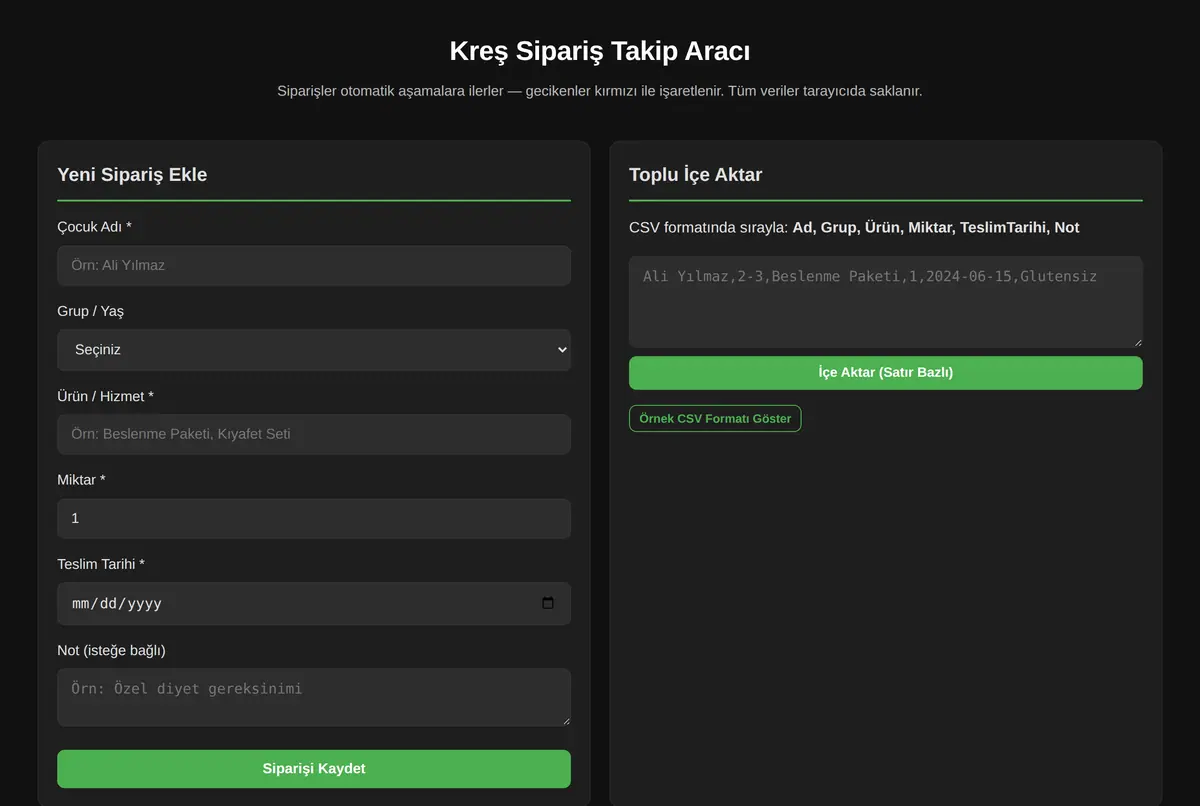Click the Teslim Tarihi * label
This screenshot has height=806, width=1200.
pos(101,564)
